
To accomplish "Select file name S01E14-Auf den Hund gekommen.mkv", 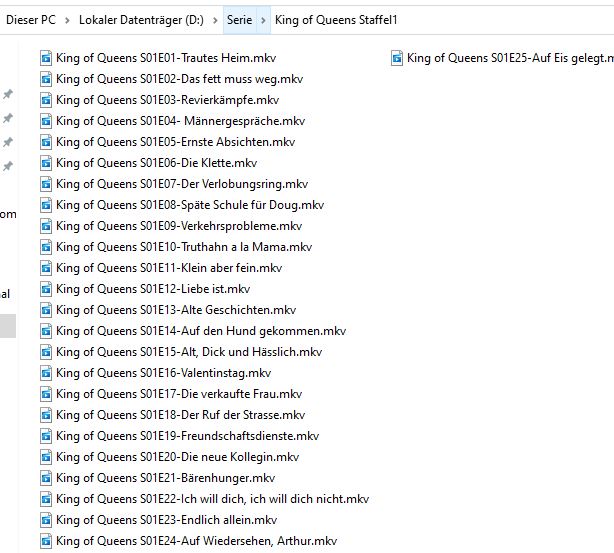I will (x=201, y=331).
